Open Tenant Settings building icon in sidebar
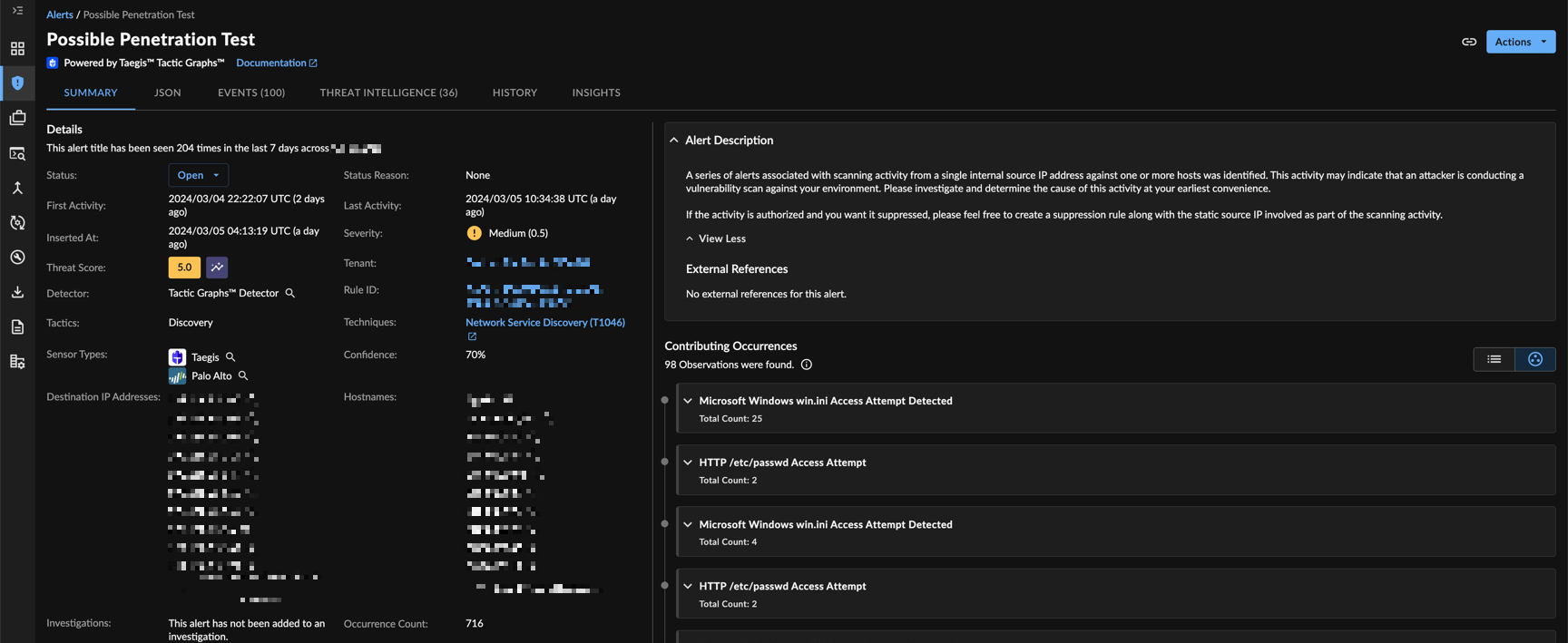 pos(17,362)
